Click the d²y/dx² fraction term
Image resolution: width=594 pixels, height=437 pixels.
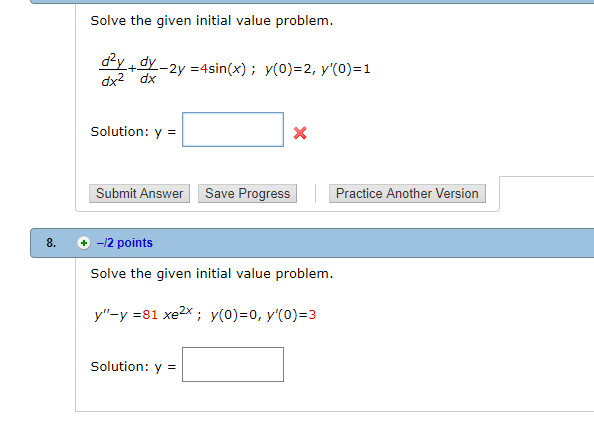click(113, 70)
